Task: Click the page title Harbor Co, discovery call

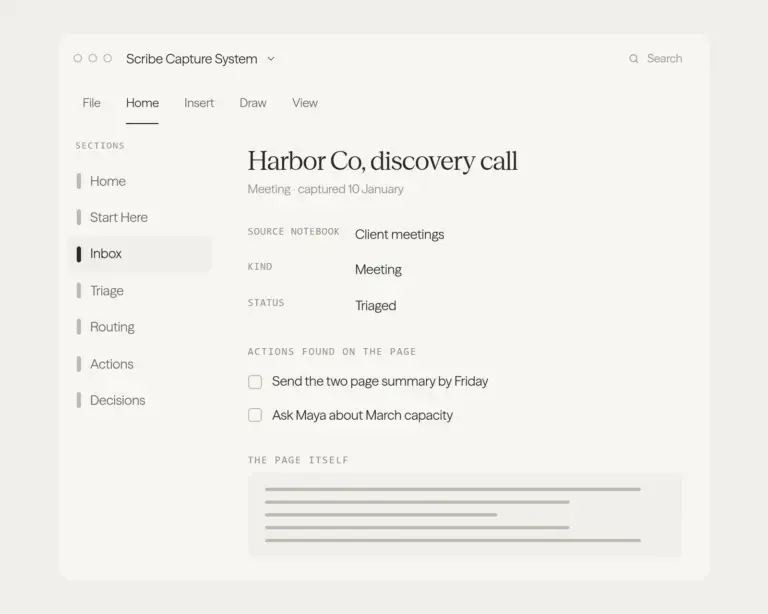Action: click(383, 161)
